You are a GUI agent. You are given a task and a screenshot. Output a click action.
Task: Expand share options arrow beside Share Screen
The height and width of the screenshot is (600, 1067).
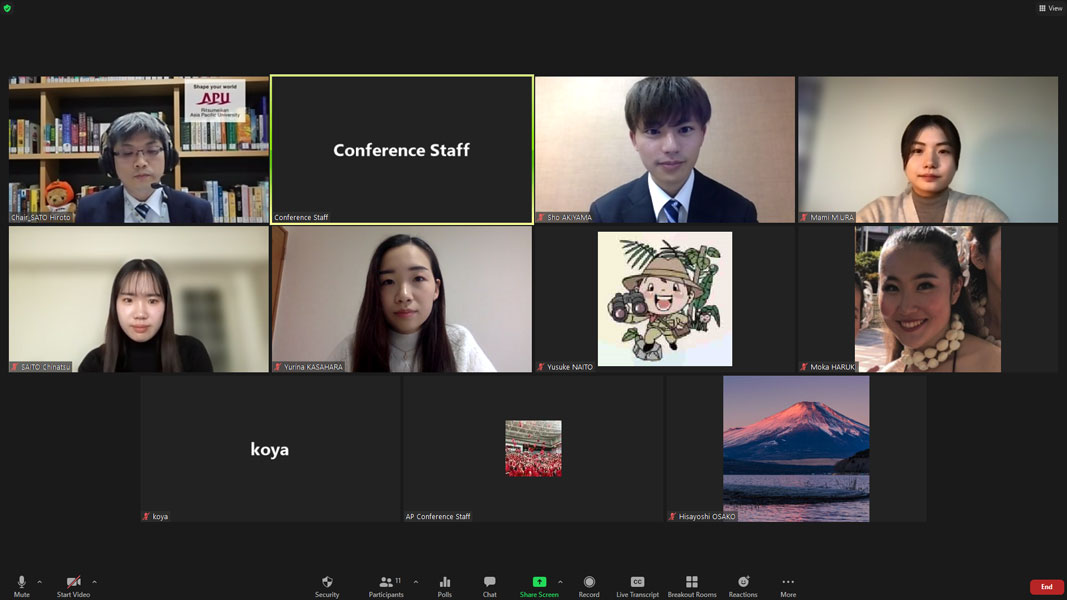coord(560,582)
